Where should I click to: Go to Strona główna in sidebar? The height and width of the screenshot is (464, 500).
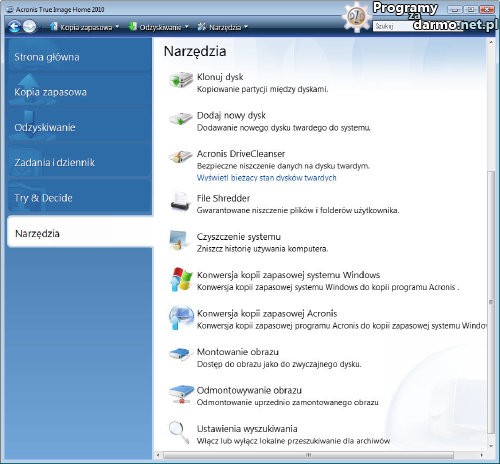pos(79,56)
